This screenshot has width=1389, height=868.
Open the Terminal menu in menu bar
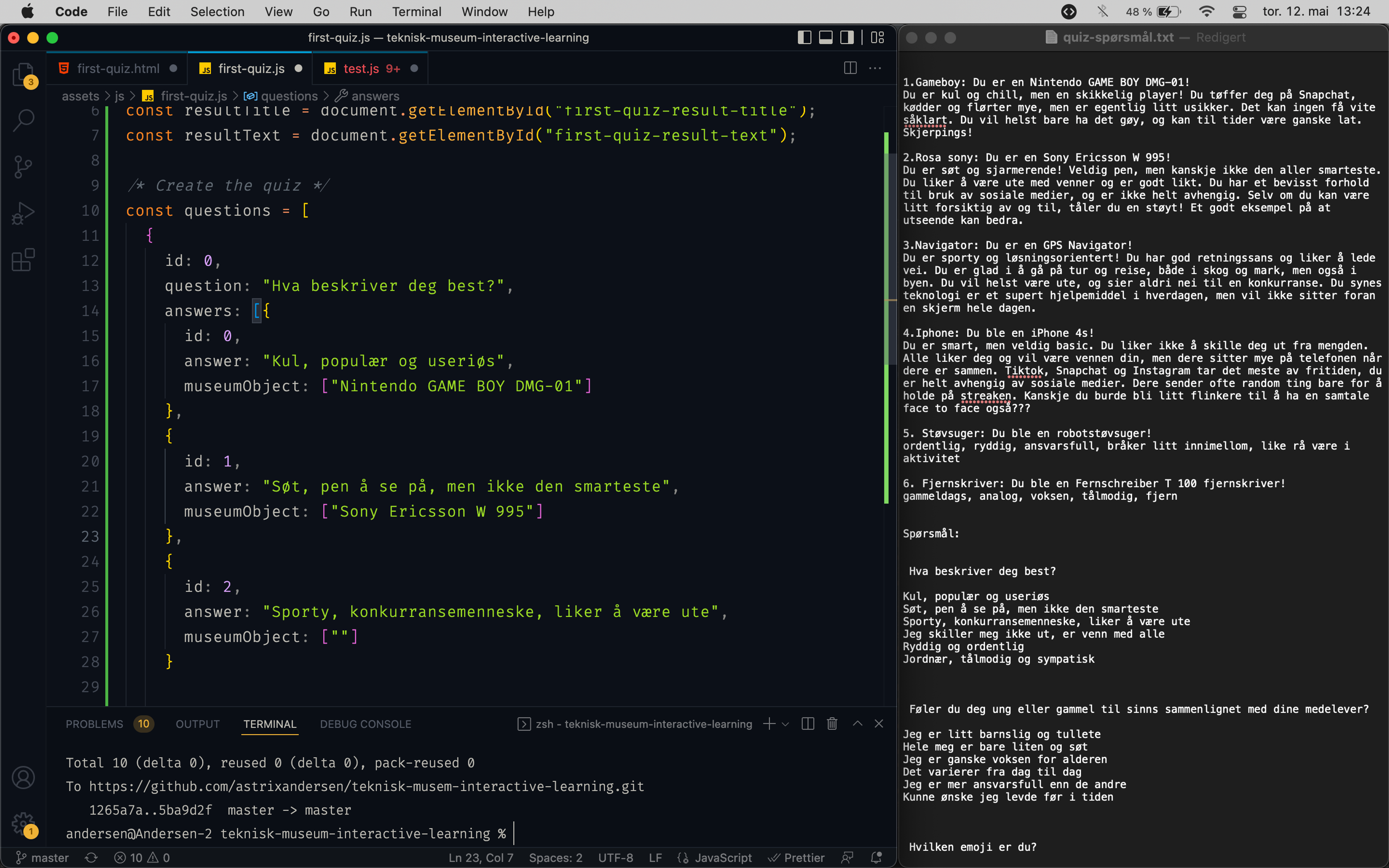417,12
